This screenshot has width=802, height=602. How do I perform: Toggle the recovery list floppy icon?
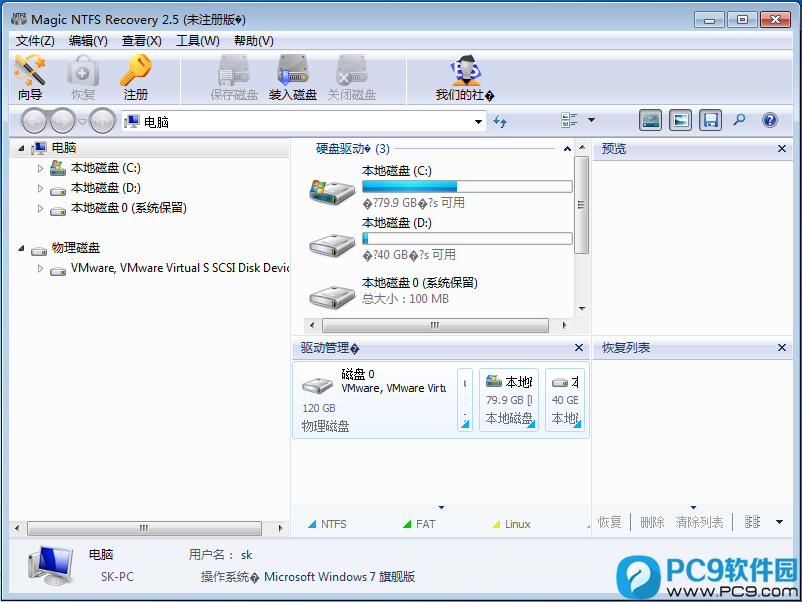(x=710, y=121)
